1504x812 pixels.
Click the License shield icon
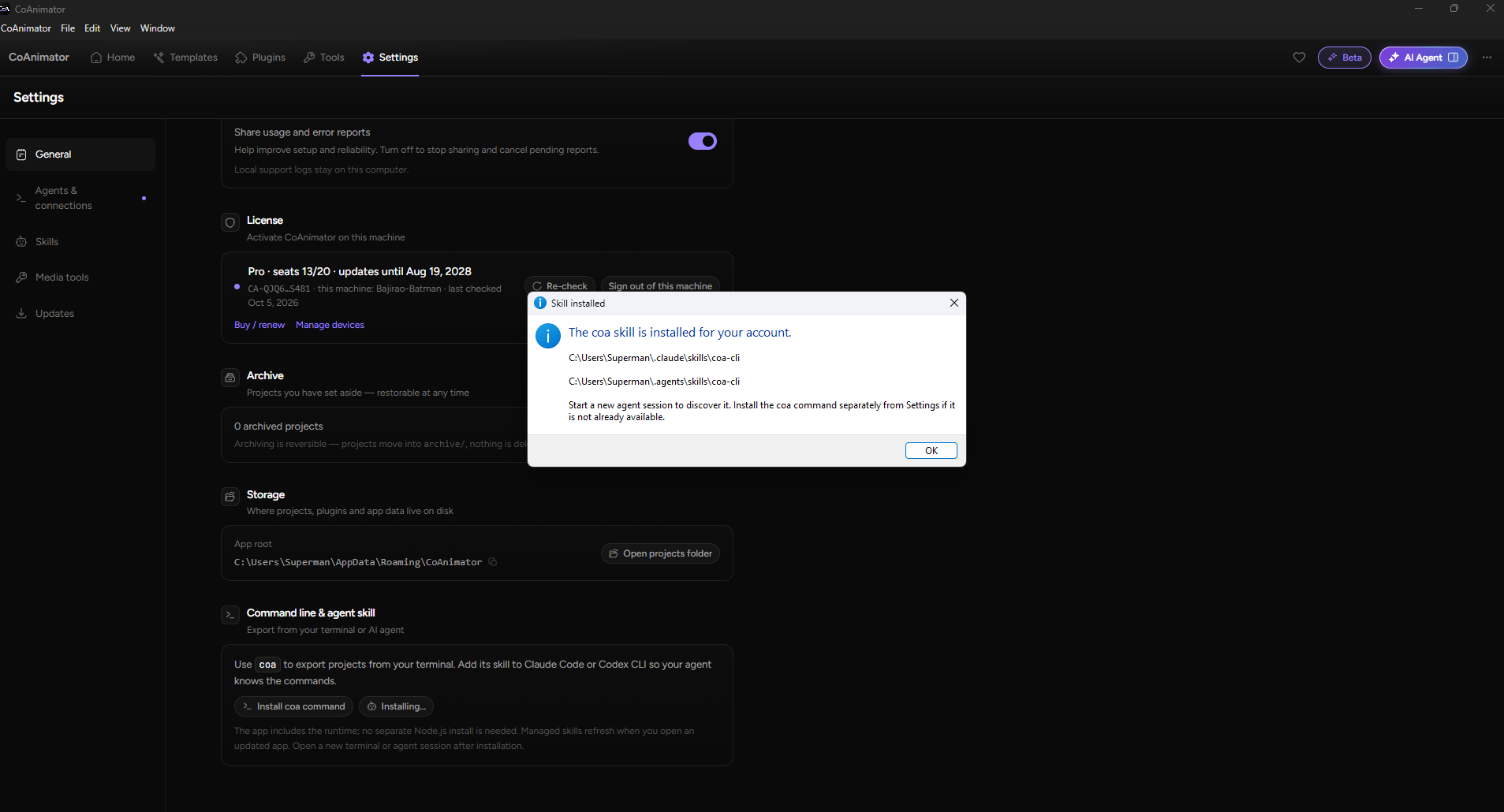pyautogui.click(x=230, y=223)
